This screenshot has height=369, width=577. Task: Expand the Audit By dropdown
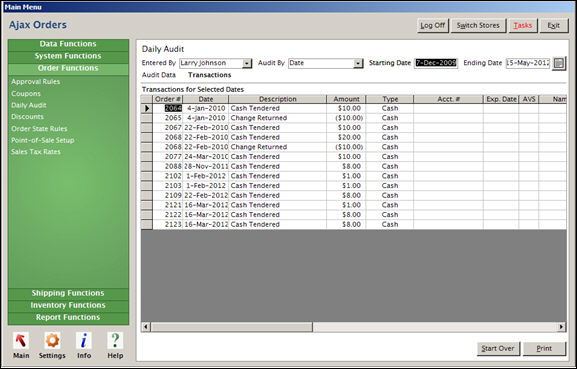[x=358, y=63]
